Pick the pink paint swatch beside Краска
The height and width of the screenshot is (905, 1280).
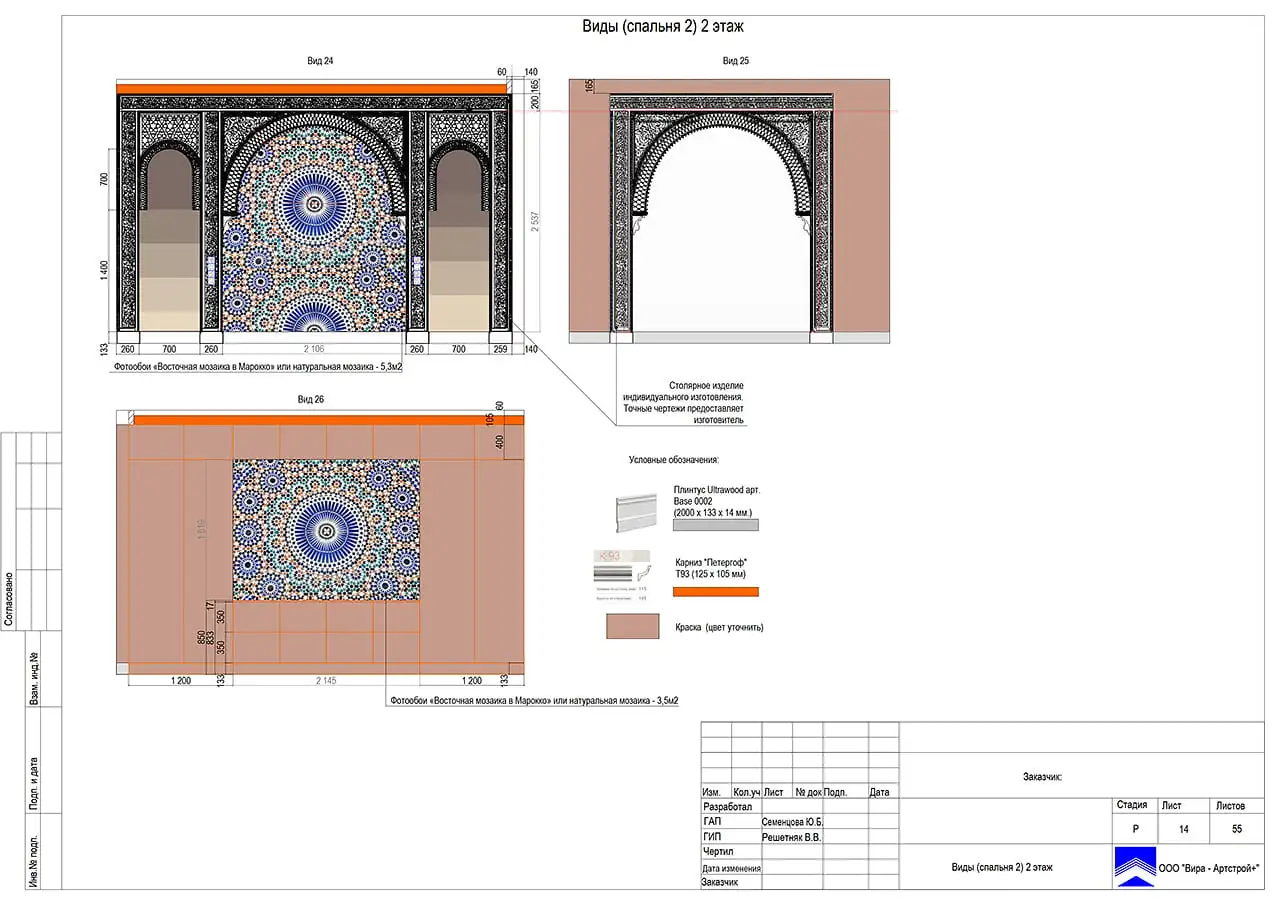pyautogui.click(x=632, y=627)
